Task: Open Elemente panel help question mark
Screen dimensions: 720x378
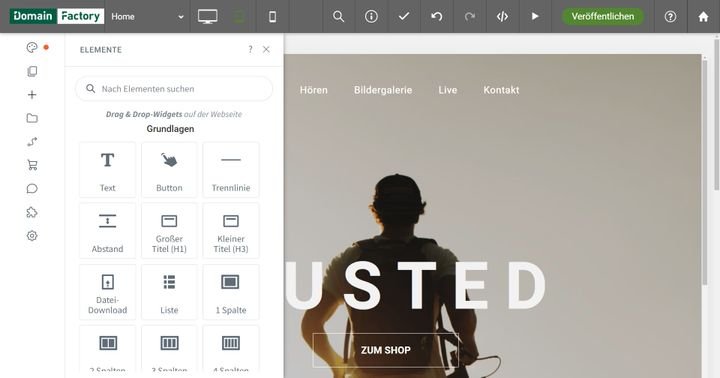Action: tap(250, 49)
